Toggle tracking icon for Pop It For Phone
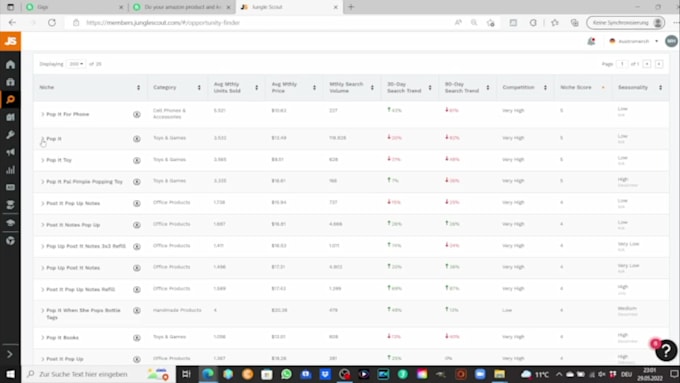Screen dimensions: 680x383 (137, 114)
